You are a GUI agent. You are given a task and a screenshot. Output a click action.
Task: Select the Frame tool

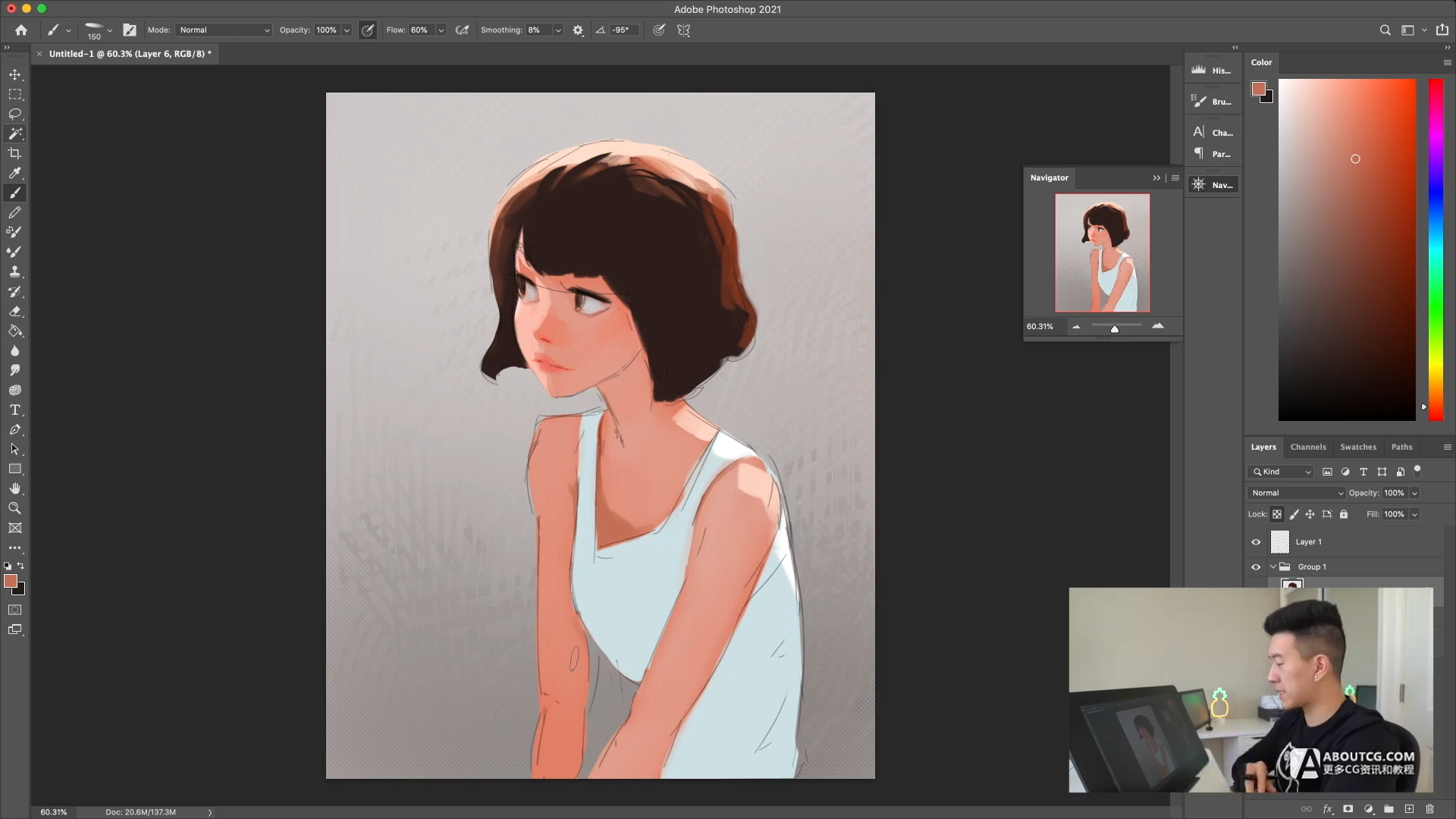[14, 528]
